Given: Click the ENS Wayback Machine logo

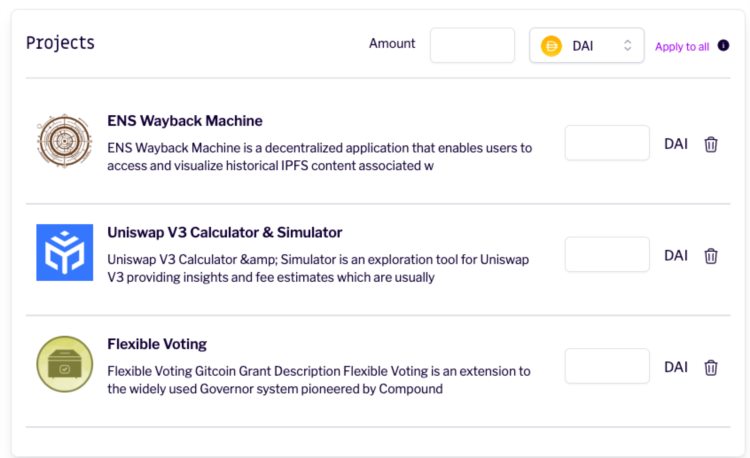Looking at the screenshot, I should pyautogui.click(x=64, y=141).
